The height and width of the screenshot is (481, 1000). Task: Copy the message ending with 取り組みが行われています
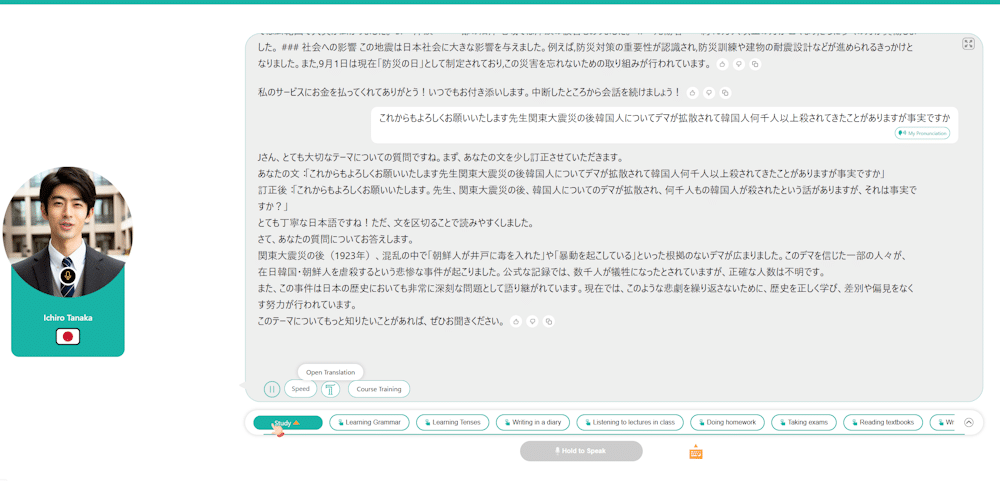tap(755, 64)
